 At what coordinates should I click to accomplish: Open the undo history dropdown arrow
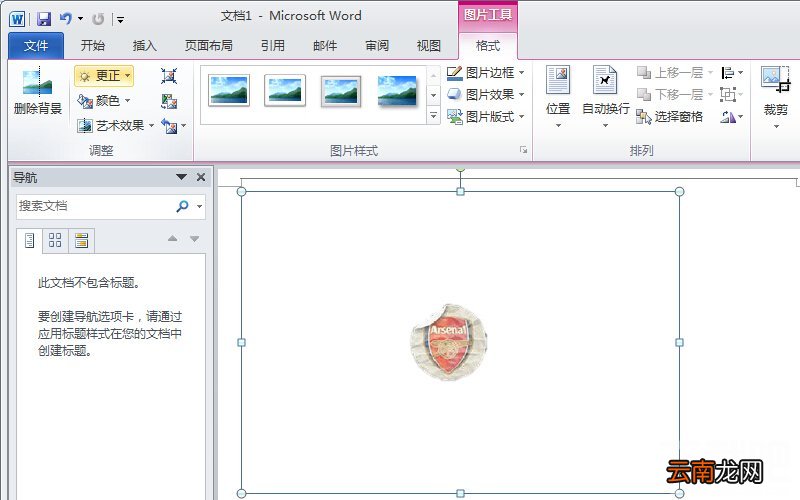point(80,19)
